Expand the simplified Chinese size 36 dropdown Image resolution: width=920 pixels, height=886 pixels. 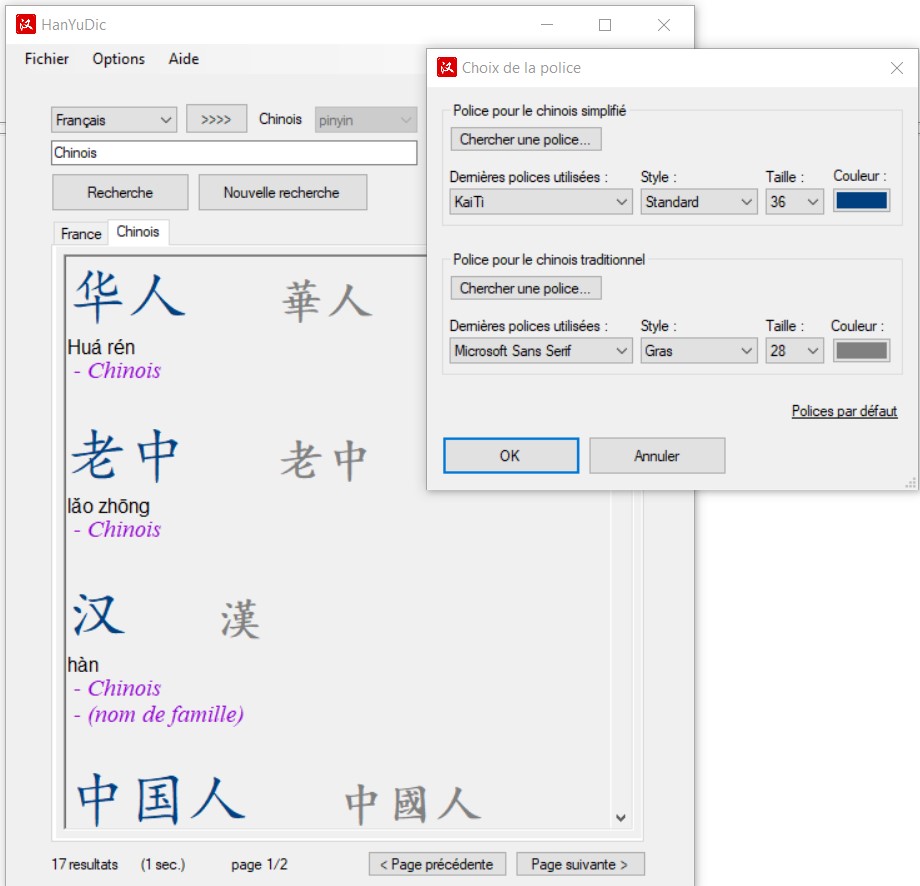point(794,202)
